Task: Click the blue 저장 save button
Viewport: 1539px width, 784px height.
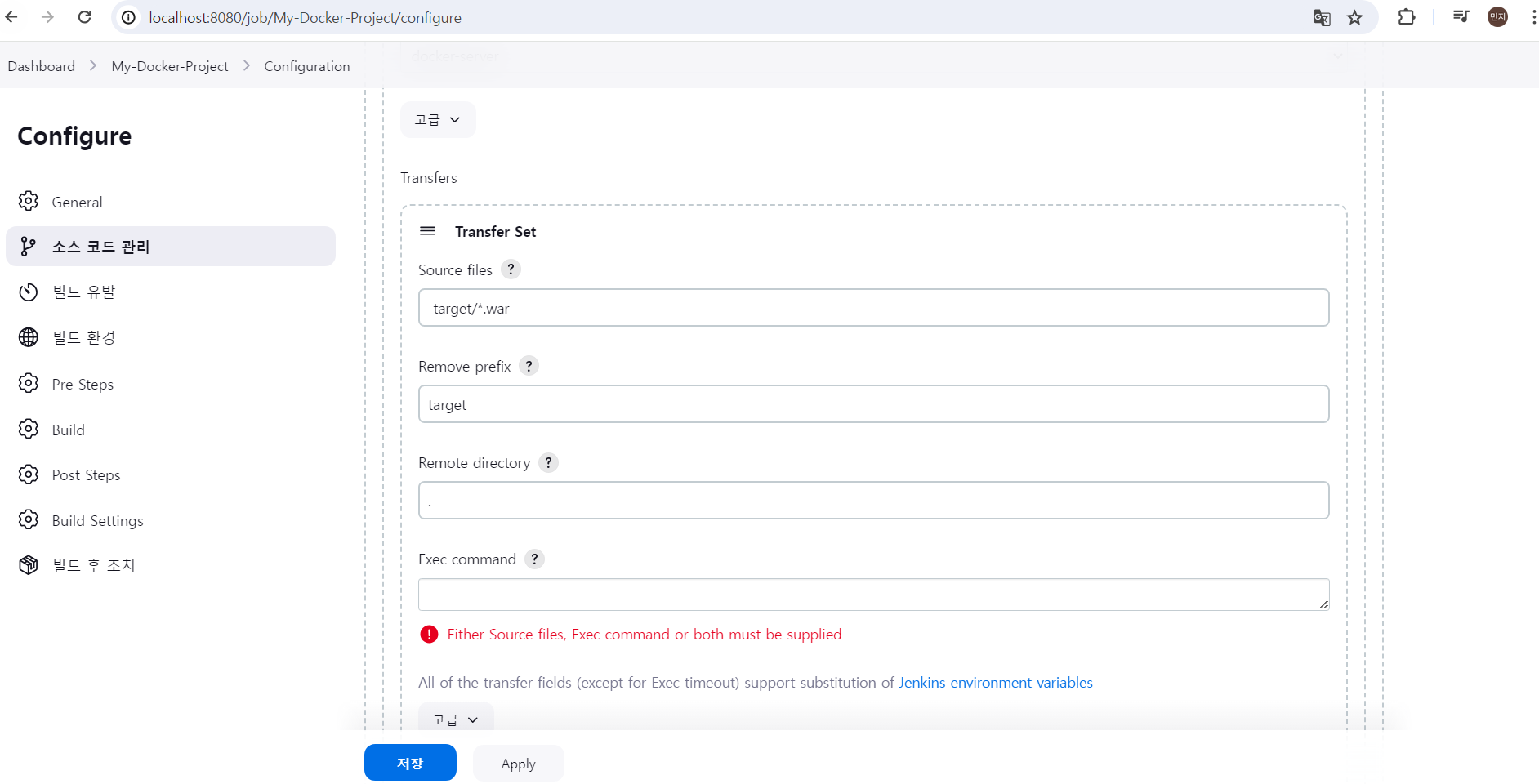Action: pos(410,763)
